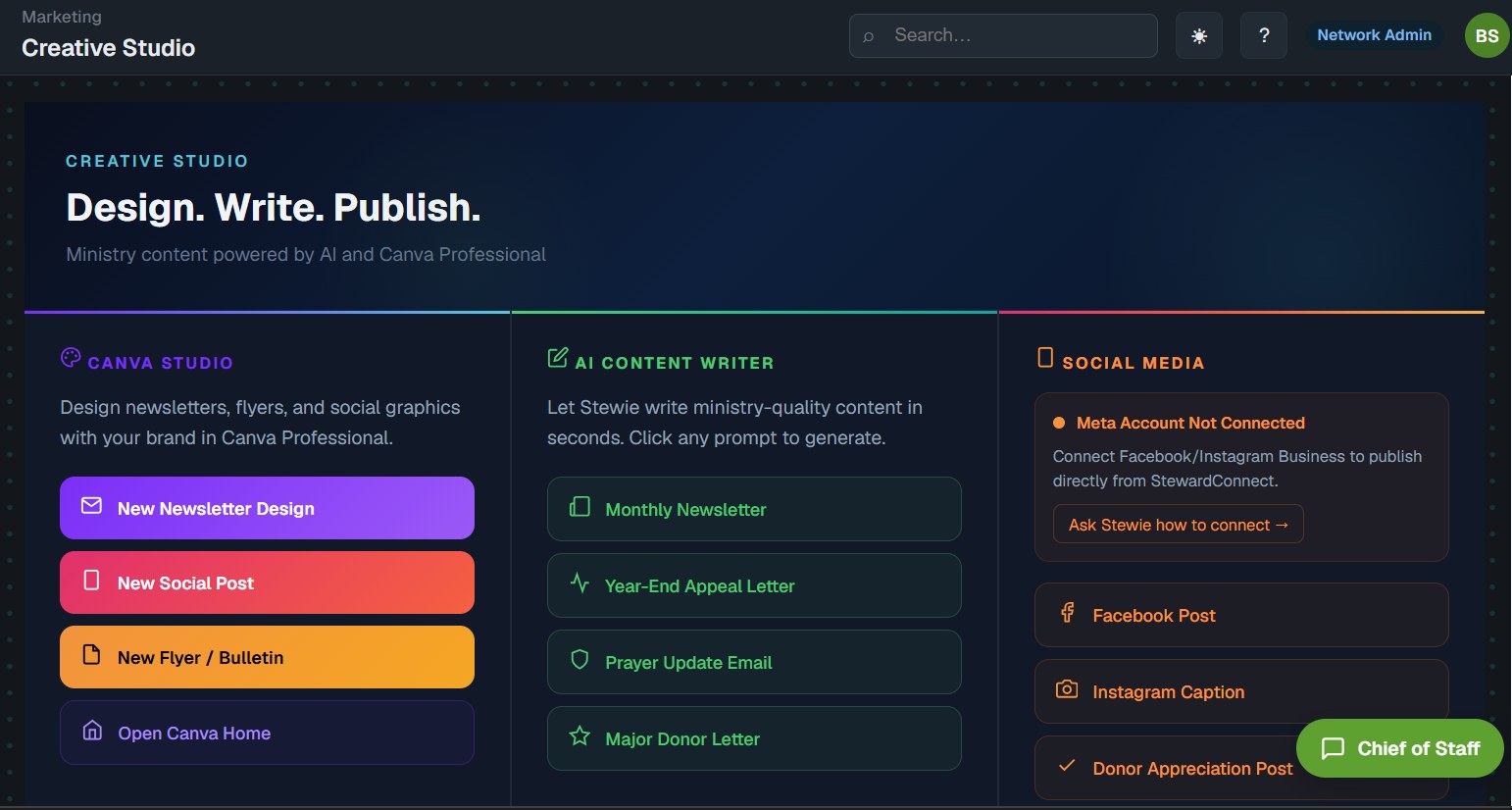Click the chat bubble icon on Chief of Staff
The width and height of the screenshot is (1512, 810).
[x=1333, y=748]
